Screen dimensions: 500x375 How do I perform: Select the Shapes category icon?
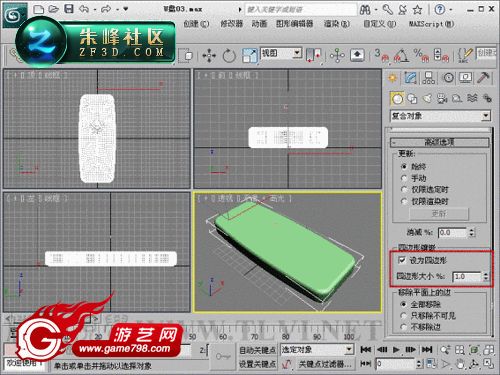(412, 98)
